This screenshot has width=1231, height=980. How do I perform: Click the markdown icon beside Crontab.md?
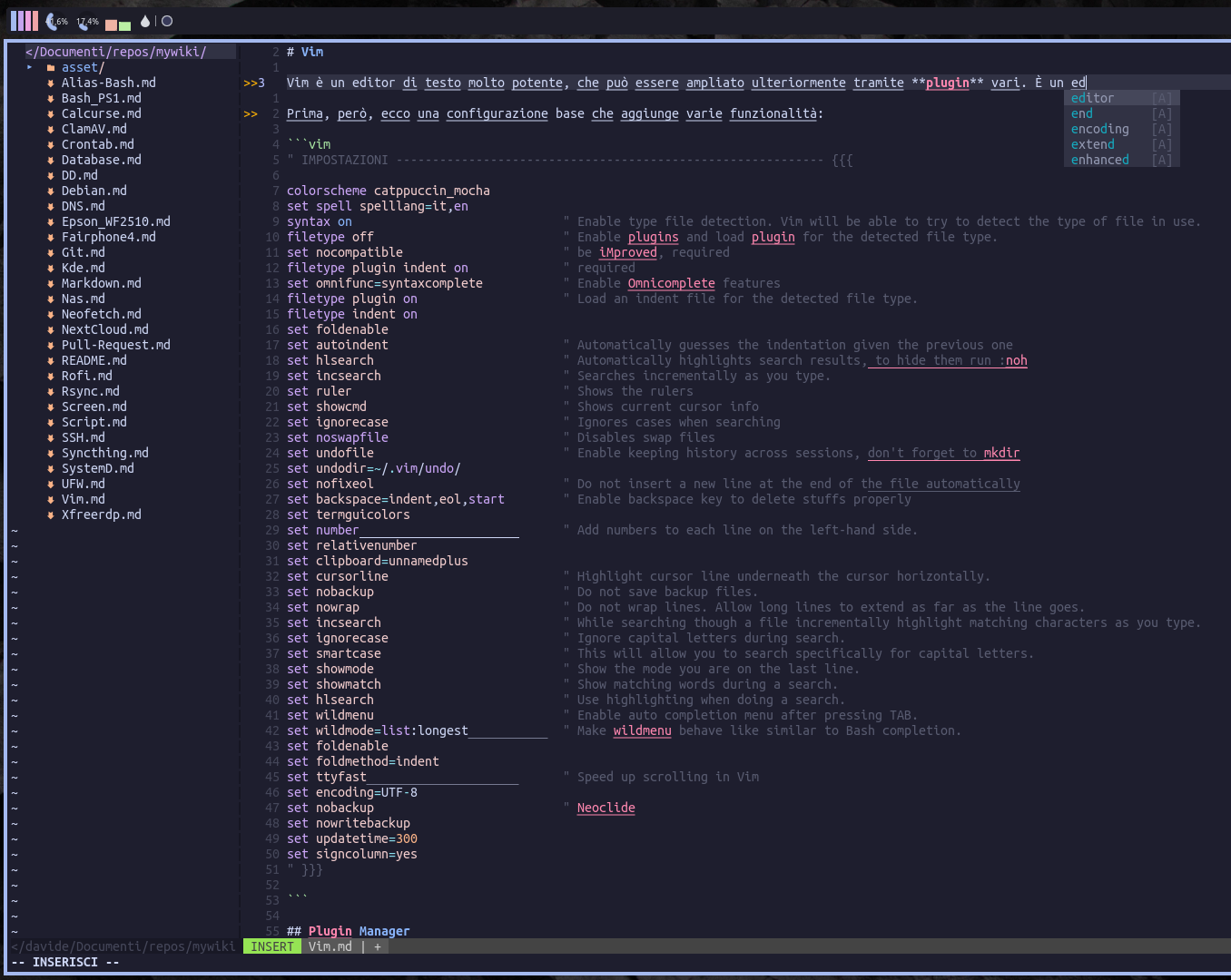click(x=51, y=144)
